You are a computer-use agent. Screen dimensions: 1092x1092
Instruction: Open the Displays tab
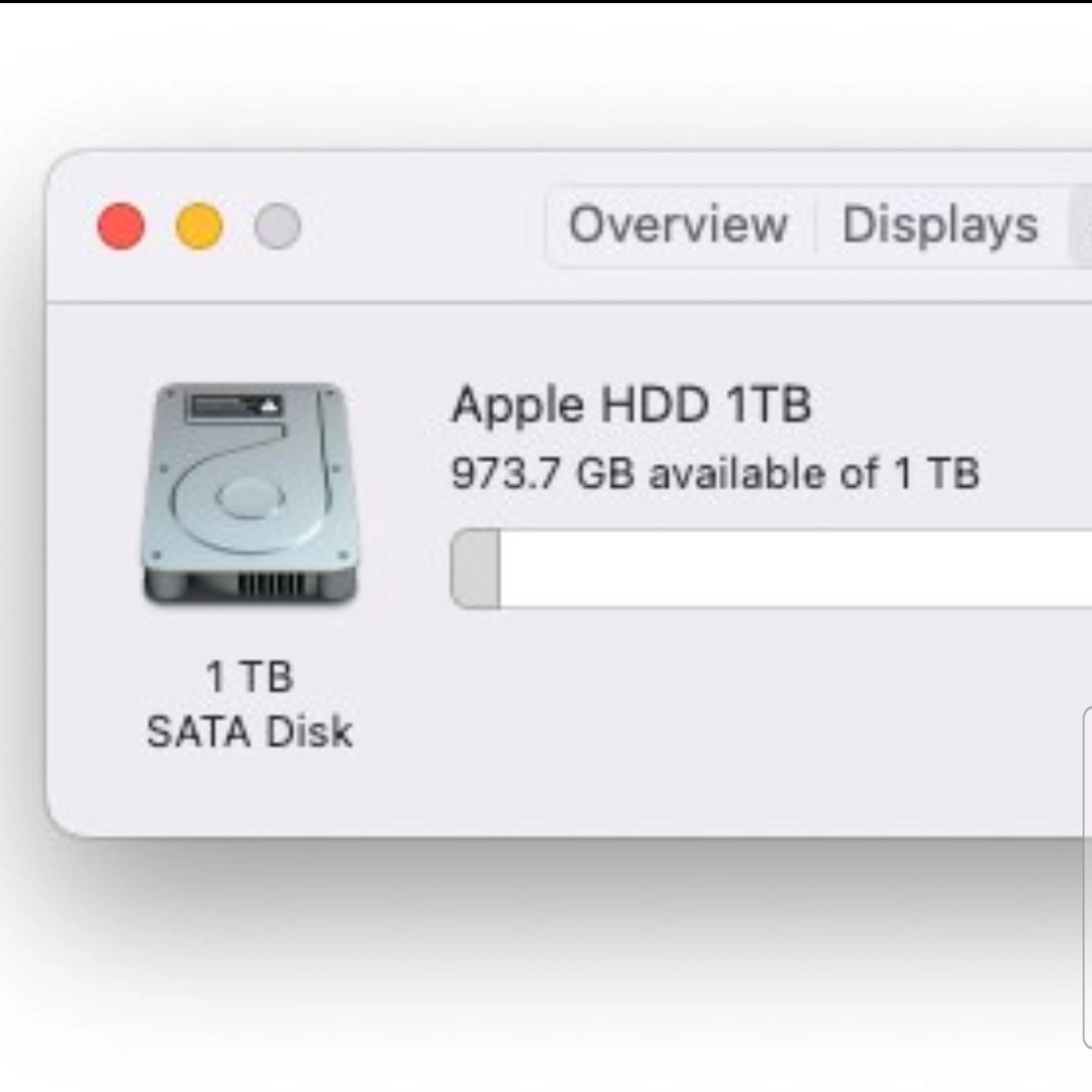(940, 225)
